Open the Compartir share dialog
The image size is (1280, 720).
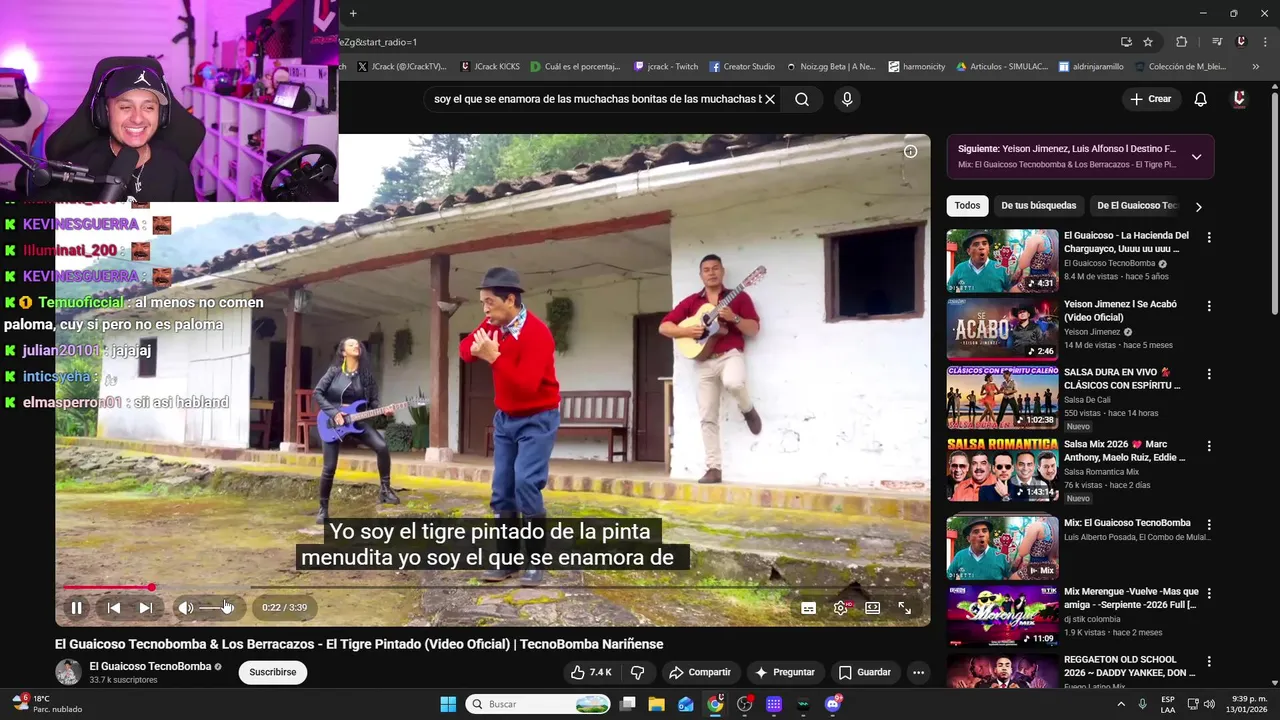pyautogui.click(x=700, y=672)
